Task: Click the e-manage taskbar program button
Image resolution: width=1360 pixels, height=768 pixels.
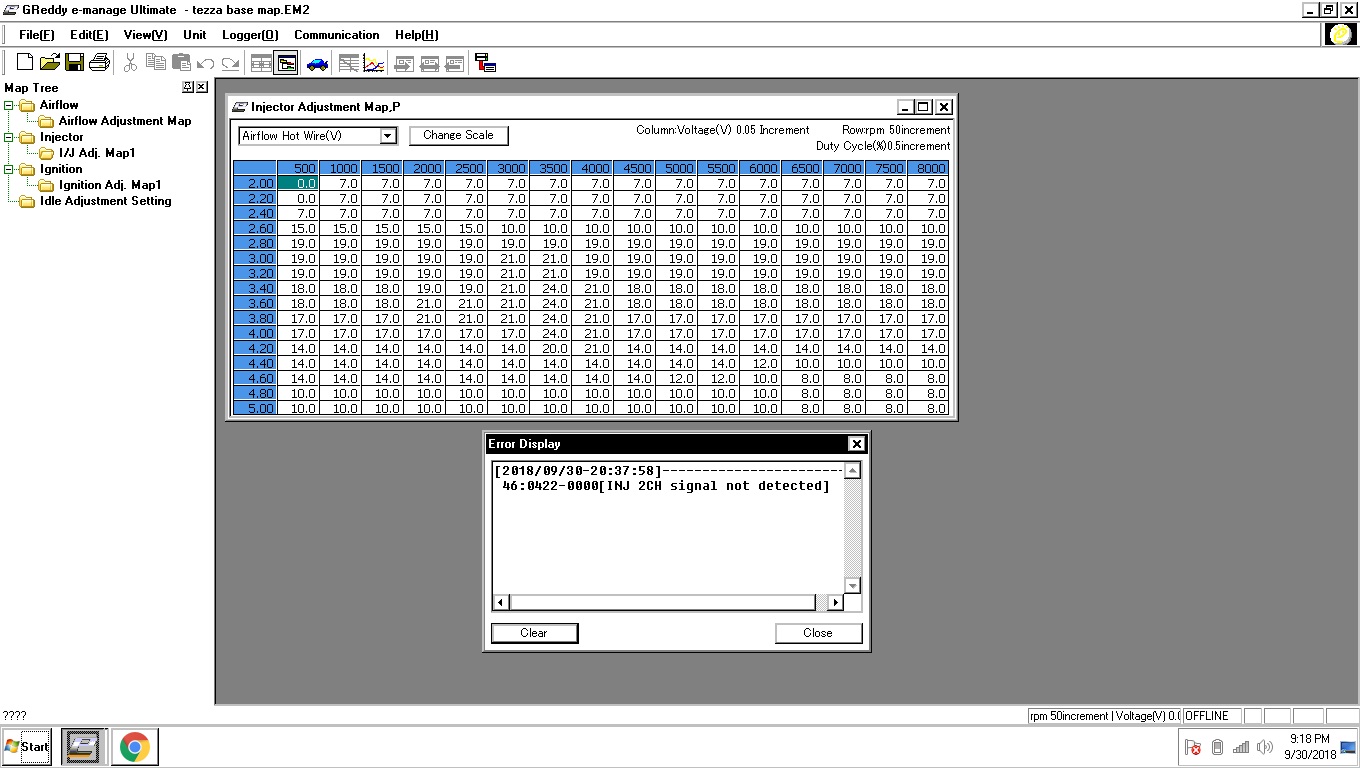Action: point(84,747)
